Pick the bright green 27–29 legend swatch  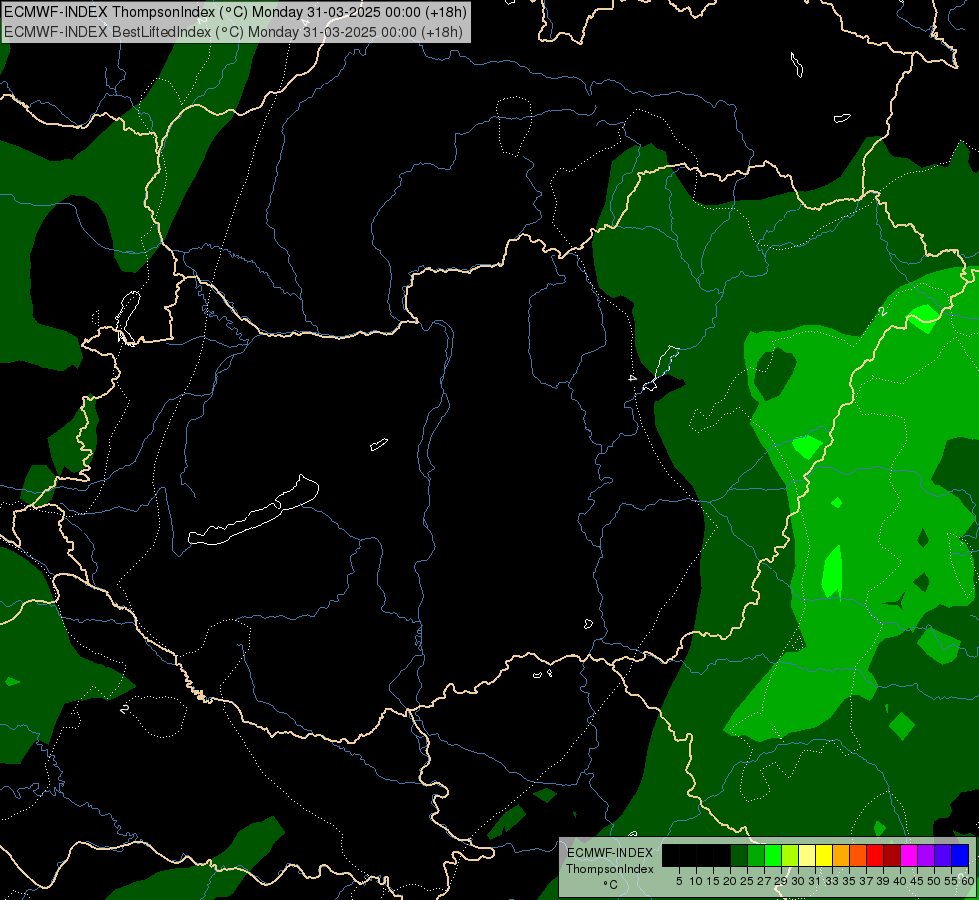point(772,855)
